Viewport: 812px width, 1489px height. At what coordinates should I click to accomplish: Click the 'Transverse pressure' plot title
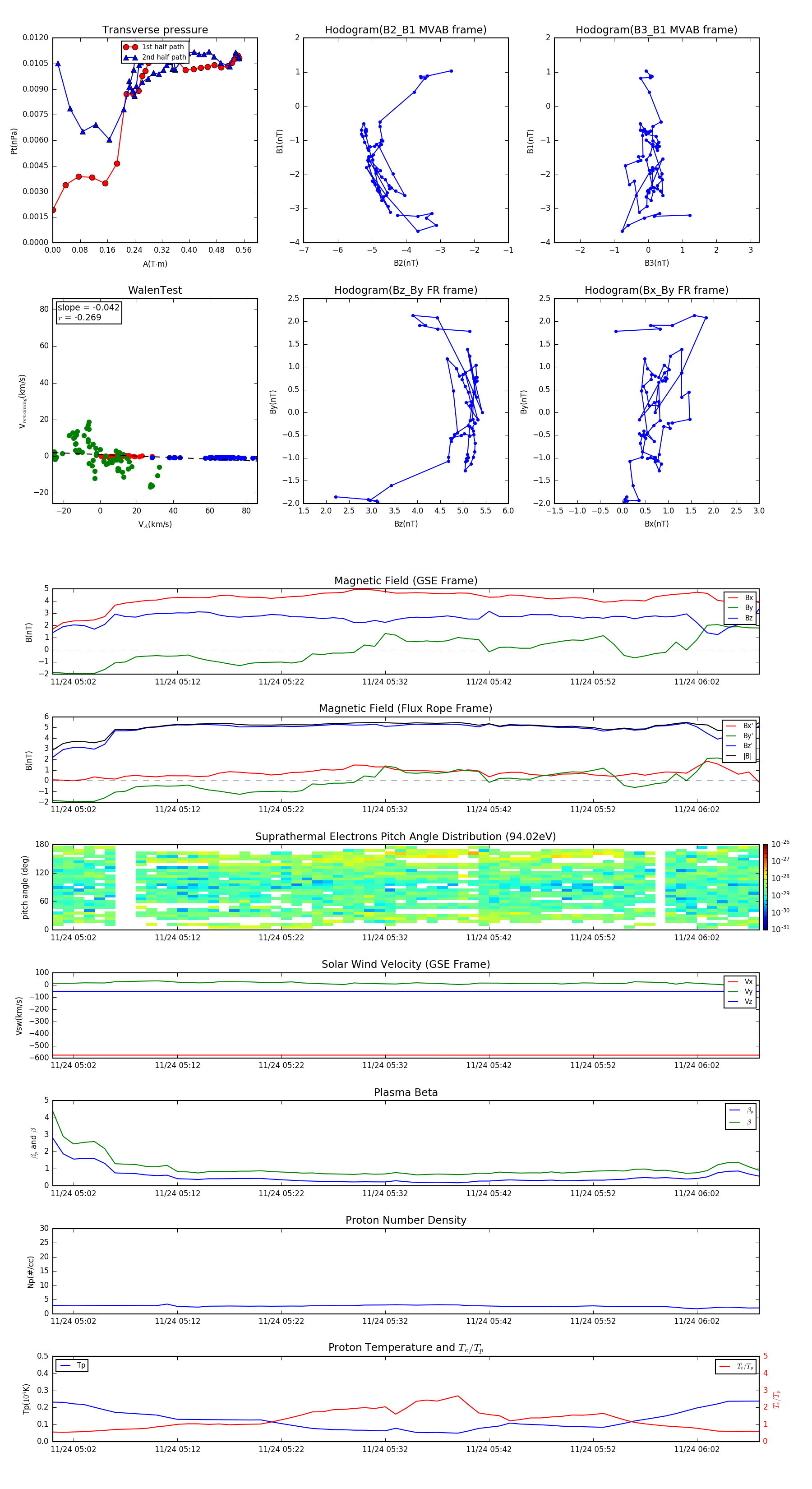[x=155, y=30]
